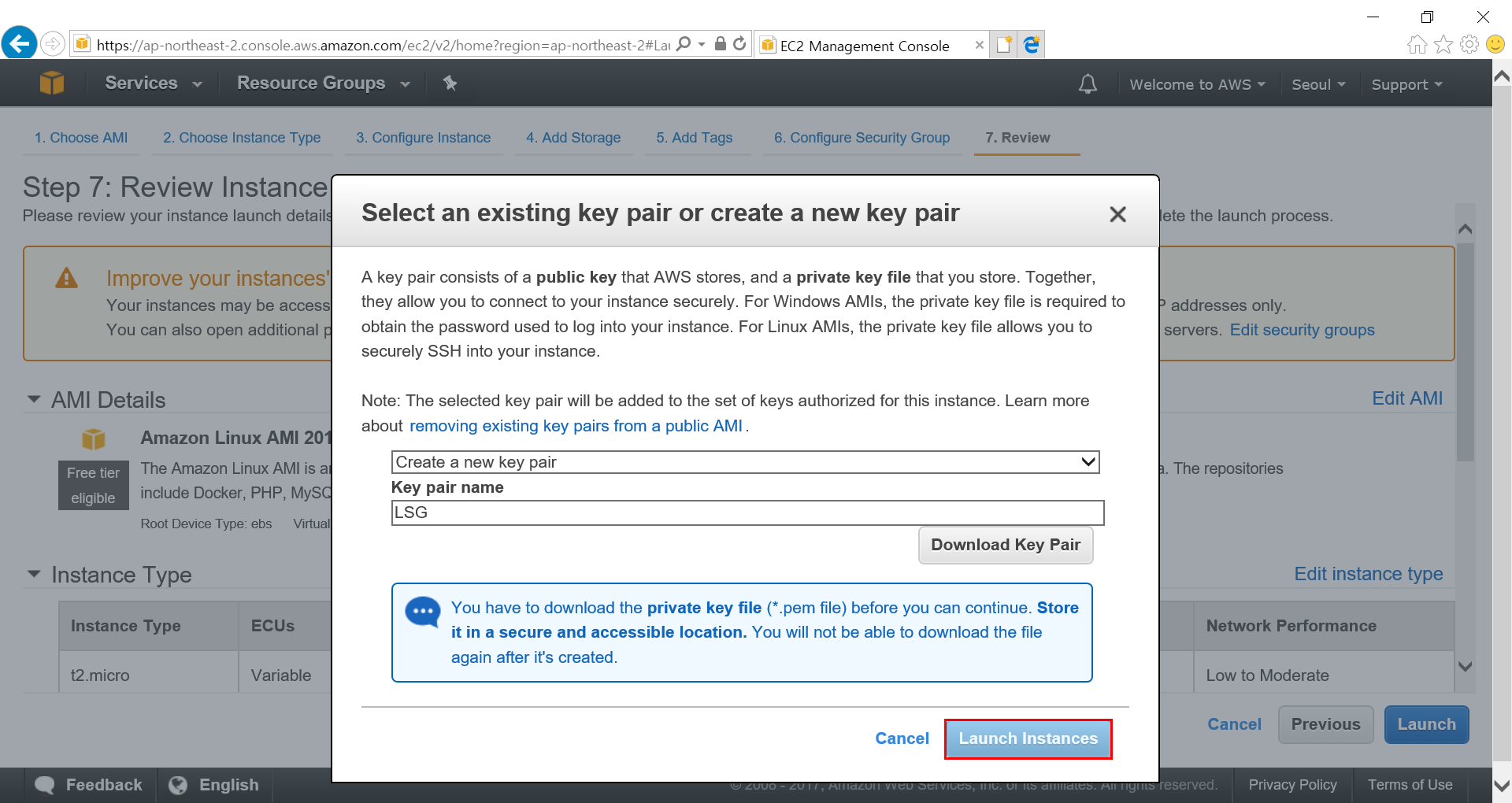Click the Feedback label in footer
Viewport: 1512px width, 803px height.
pos(104,785)
